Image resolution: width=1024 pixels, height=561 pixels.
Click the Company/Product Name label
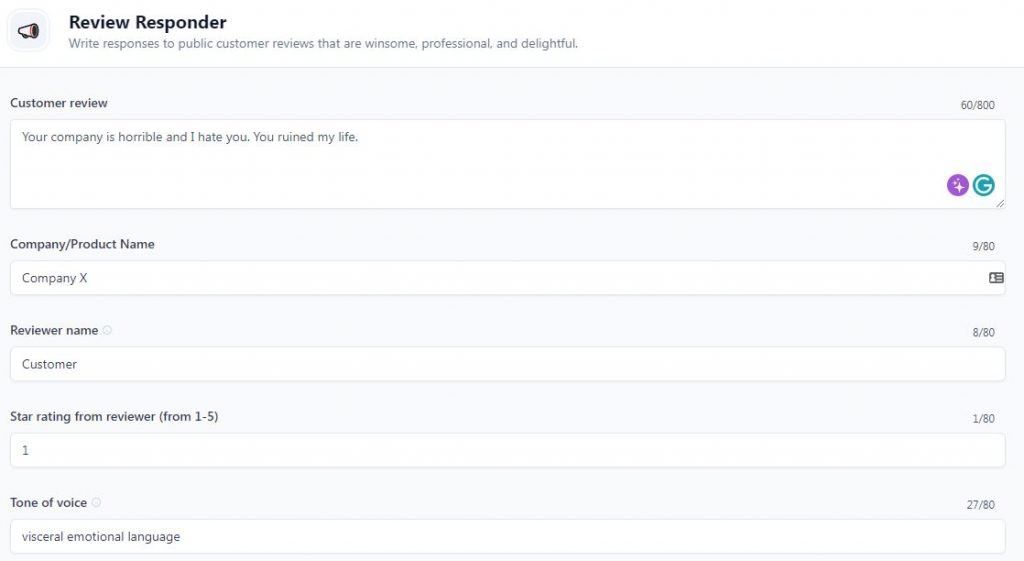82,244
